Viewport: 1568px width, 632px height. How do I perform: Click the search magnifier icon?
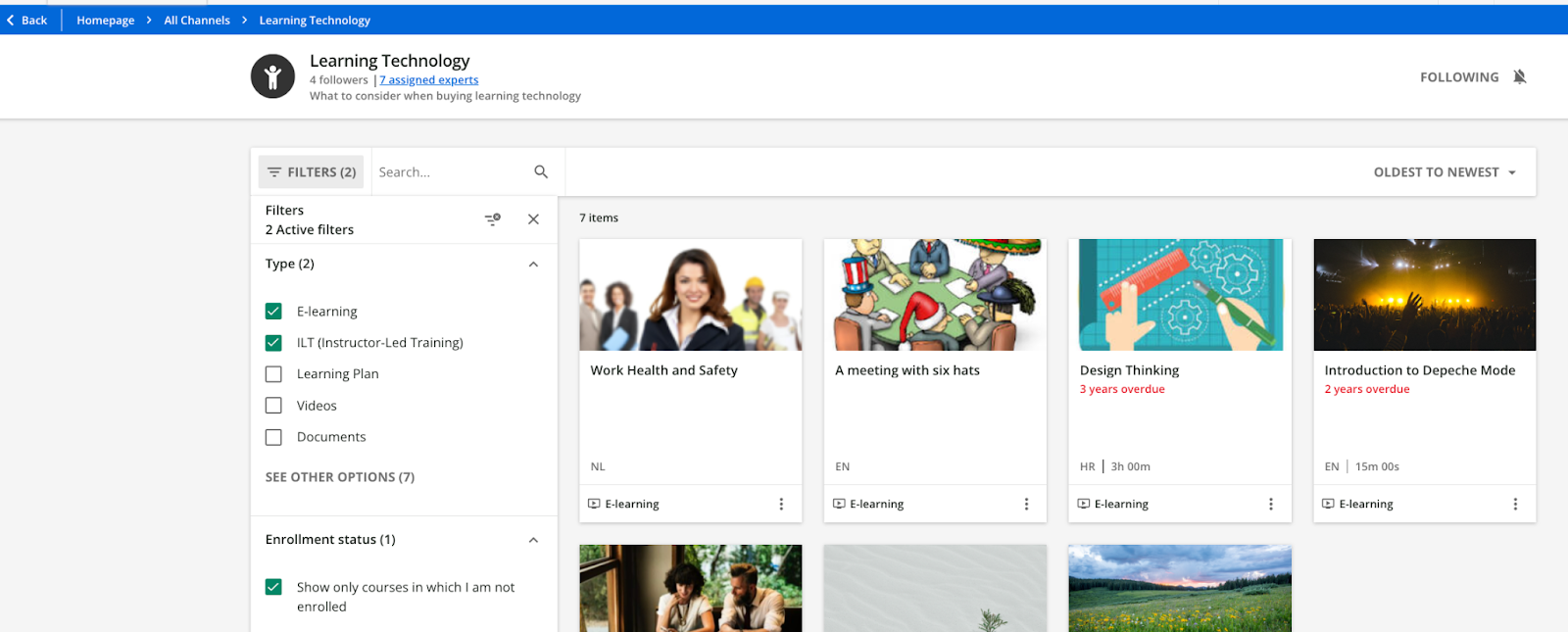click(541, 172)
